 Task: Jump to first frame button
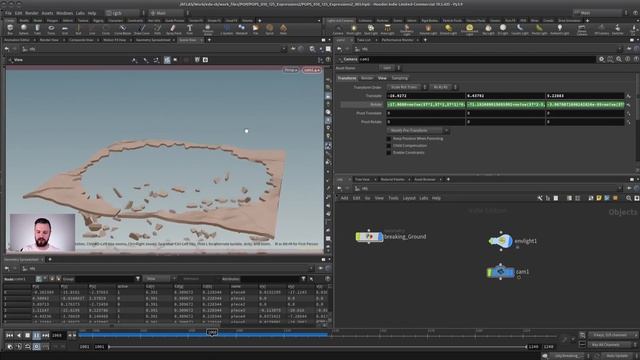[9, 336]
